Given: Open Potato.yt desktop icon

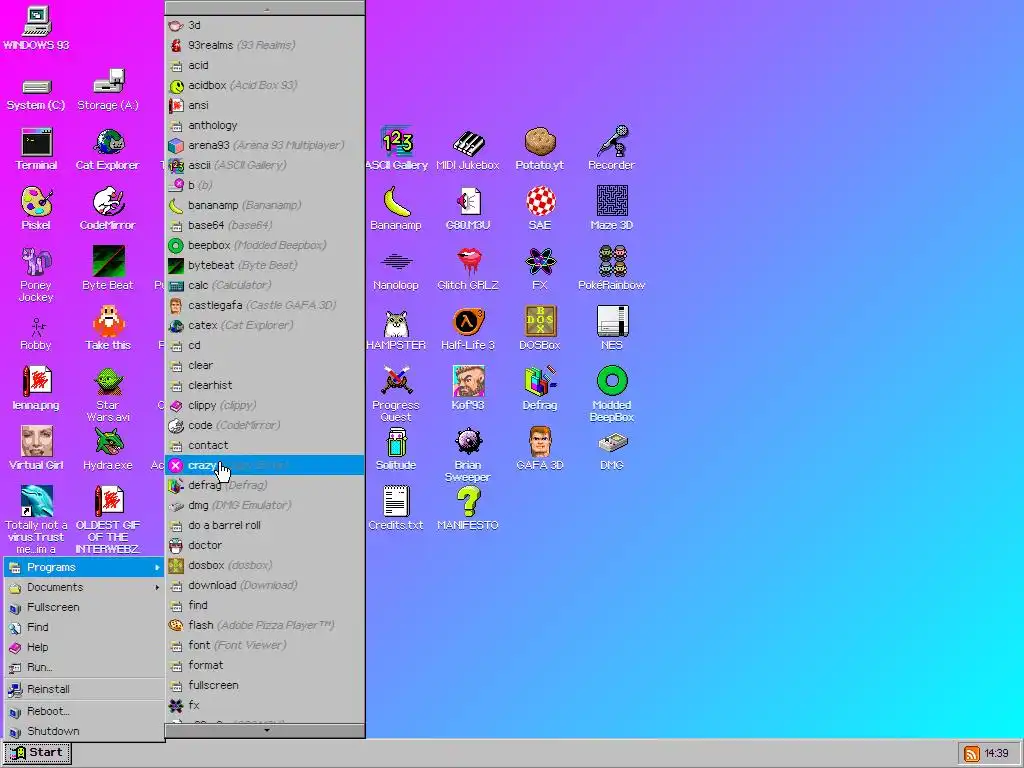Looking at the screenshot, I should coord(539,148).
